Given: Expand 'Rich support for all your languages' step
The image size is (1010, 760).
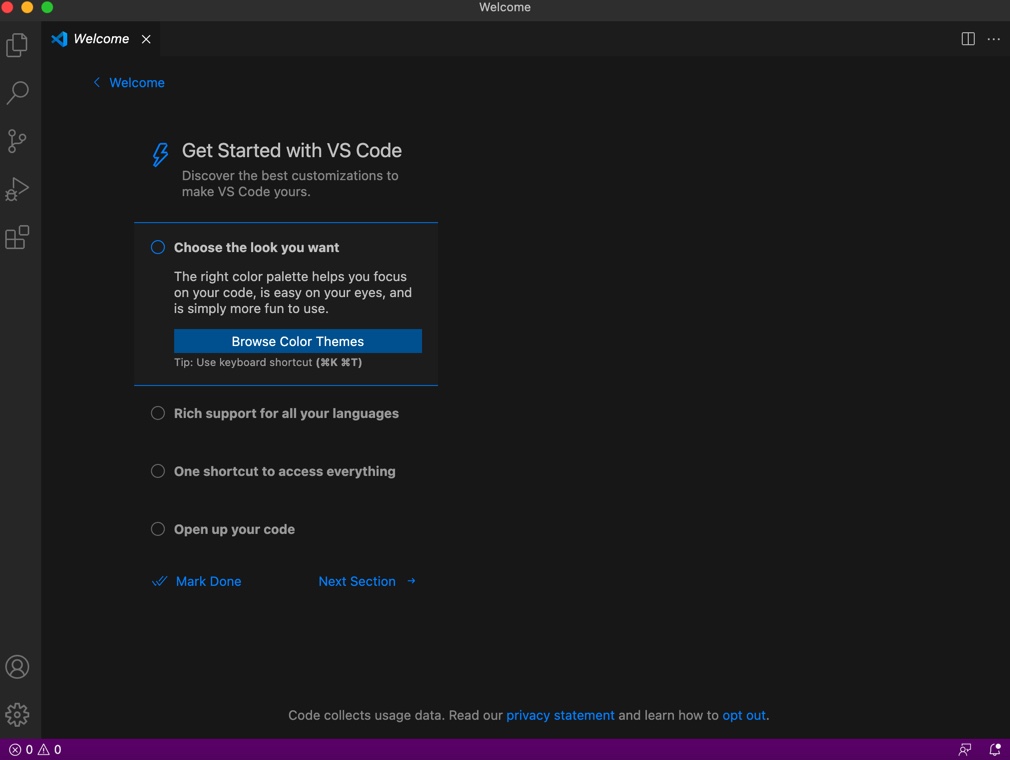Looking at the screenshot, I should [286, 413].
